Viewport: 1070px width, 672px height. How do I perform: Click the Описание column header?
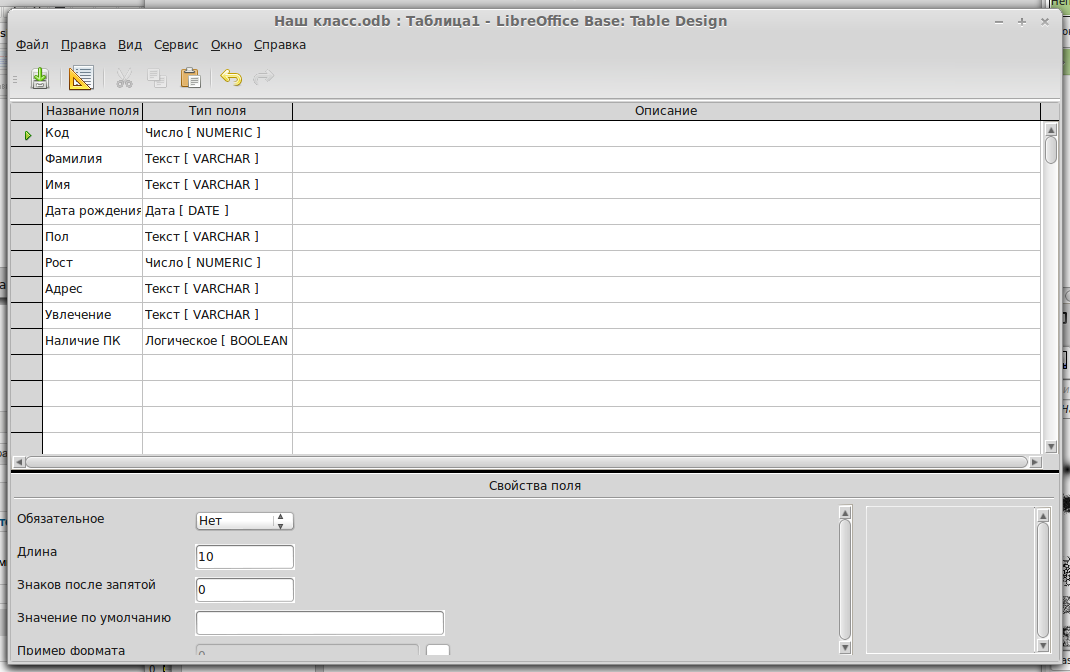point(665,111)
